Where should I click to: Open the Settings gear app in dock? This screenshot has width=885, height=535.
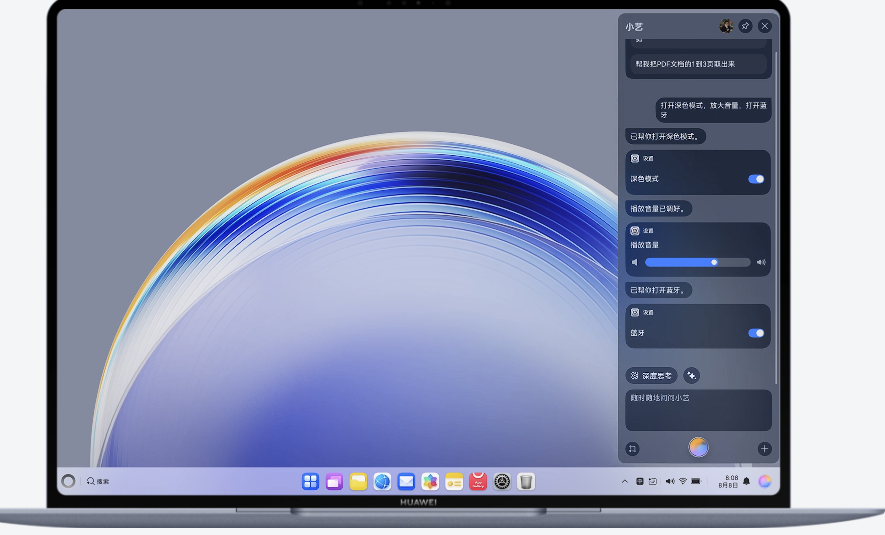502,481
